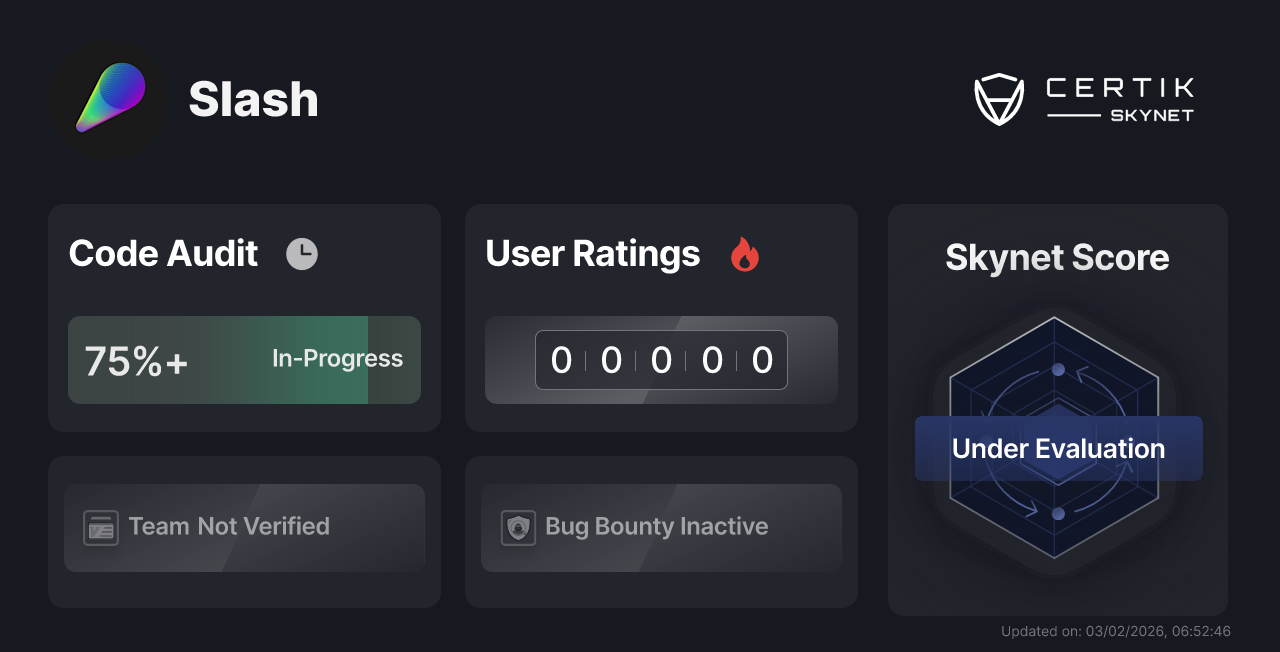Image resolution: width=1280 pixels, height=652 pixels.
Task: Click the Slash project logo
Action: tap(108, 99)
